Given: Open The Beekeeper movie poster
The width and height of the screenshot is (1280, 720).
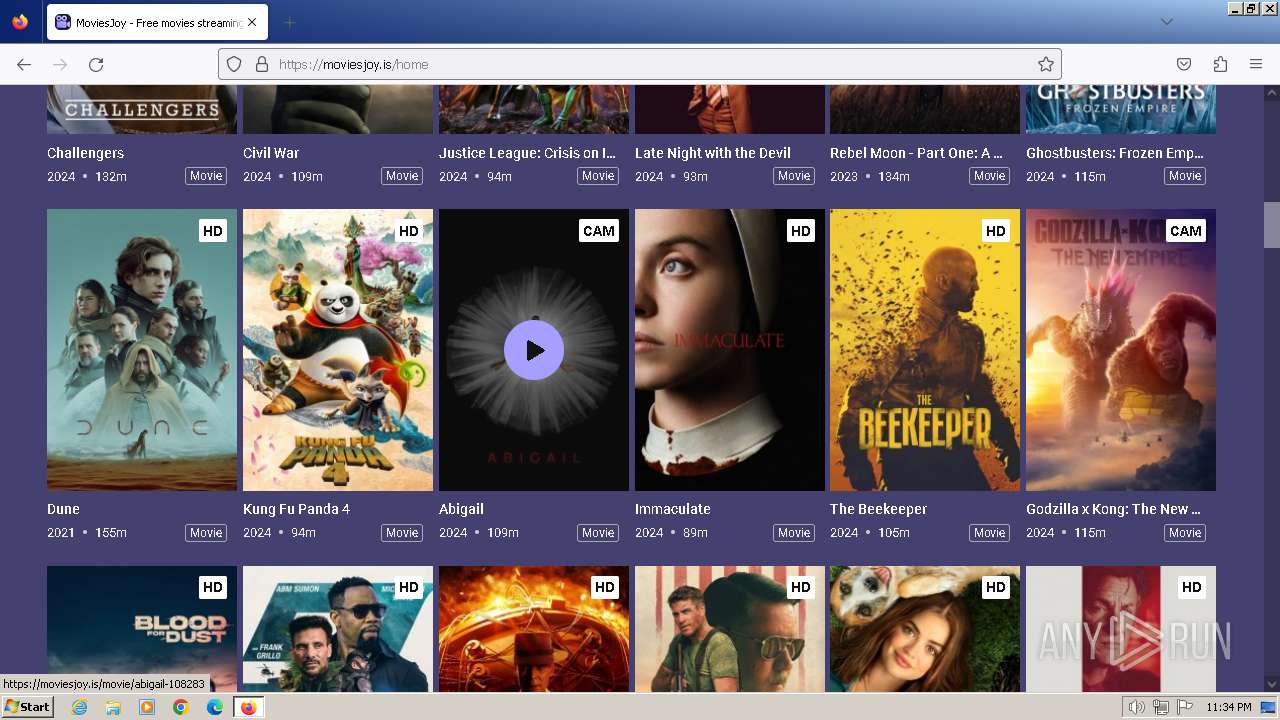Looking at the screenshot, I should [925, 350].
